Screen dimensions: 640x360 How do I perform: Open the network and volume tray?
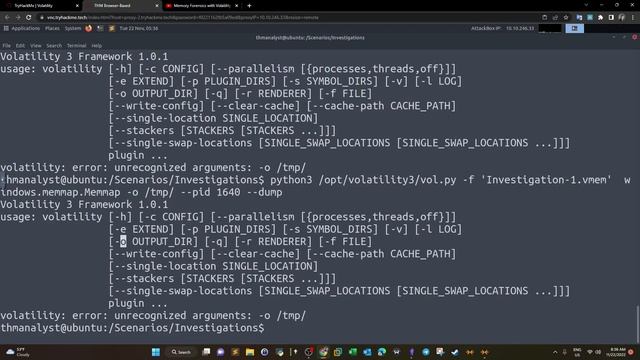coord(594,352)
